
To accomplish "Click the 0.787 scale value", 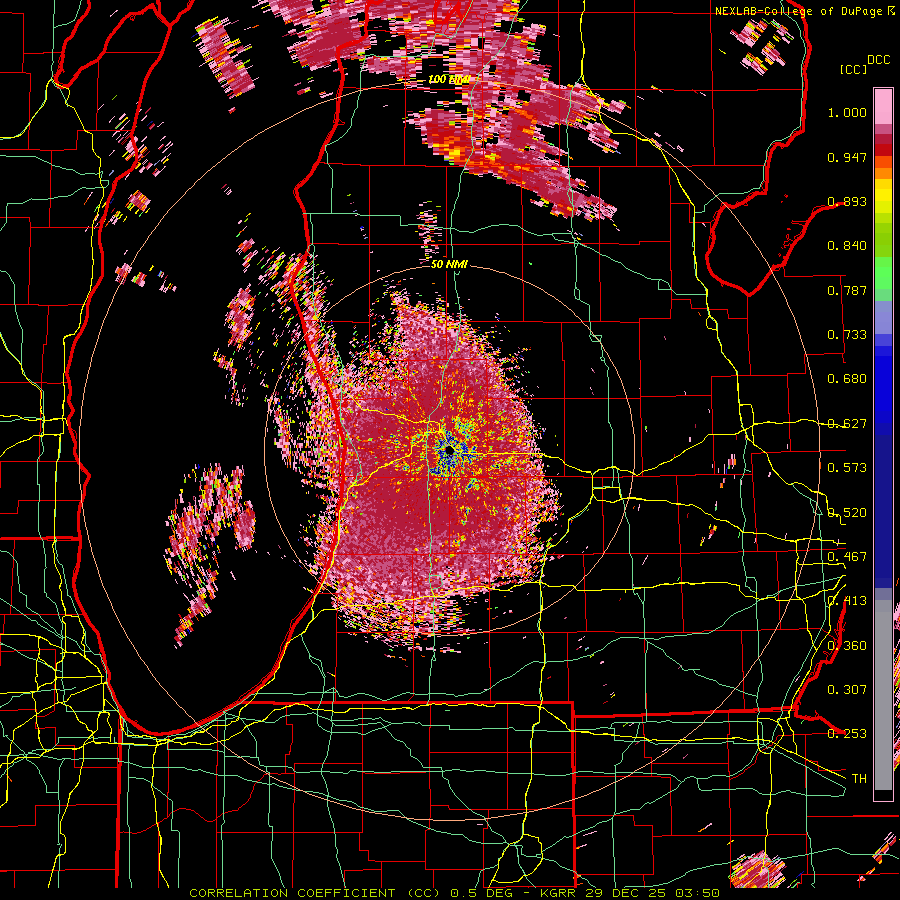I will click(x=847, y=290).
